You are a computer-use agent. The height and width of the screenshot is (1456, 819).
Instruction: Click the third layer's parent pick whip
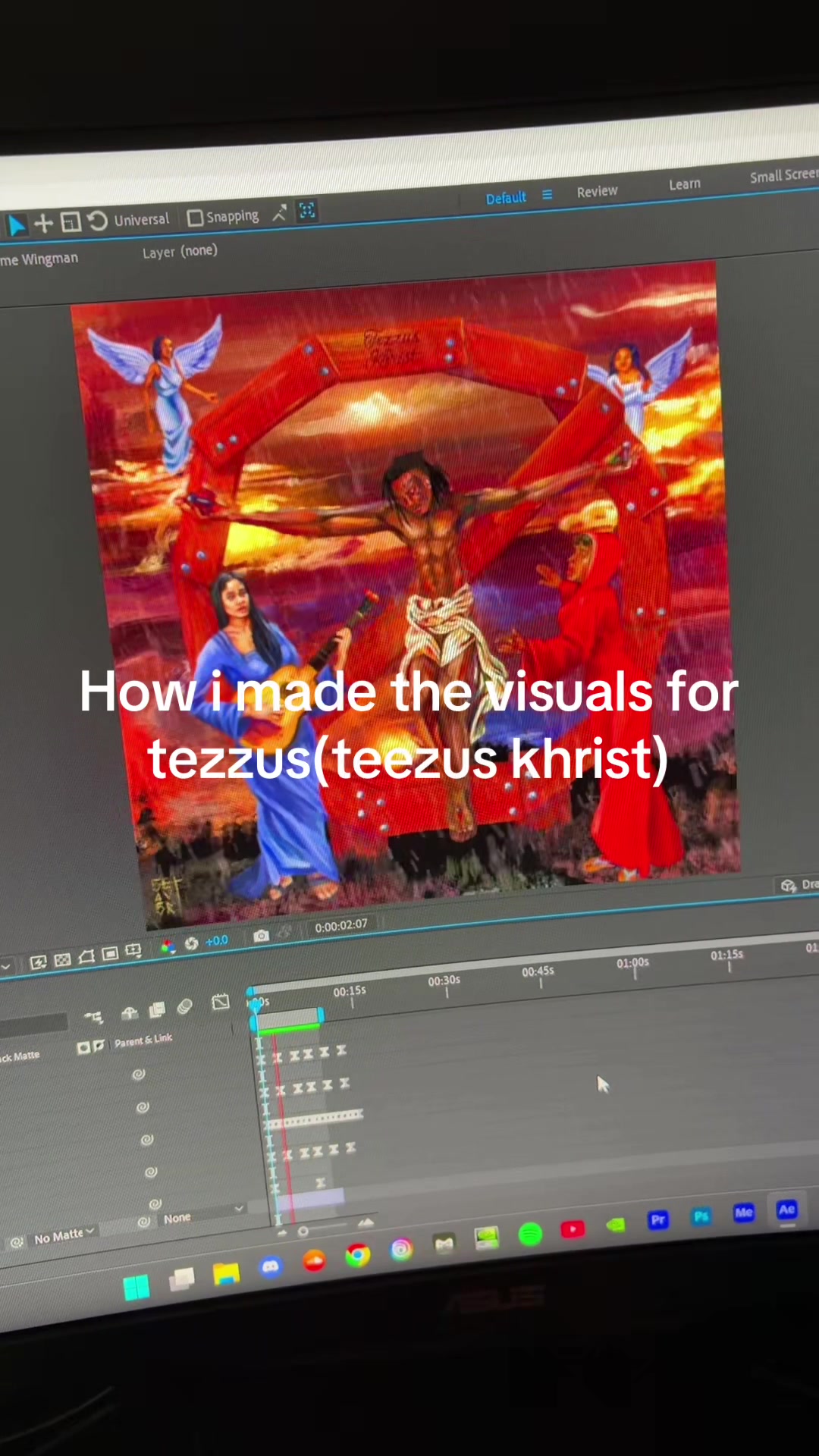147,1140
